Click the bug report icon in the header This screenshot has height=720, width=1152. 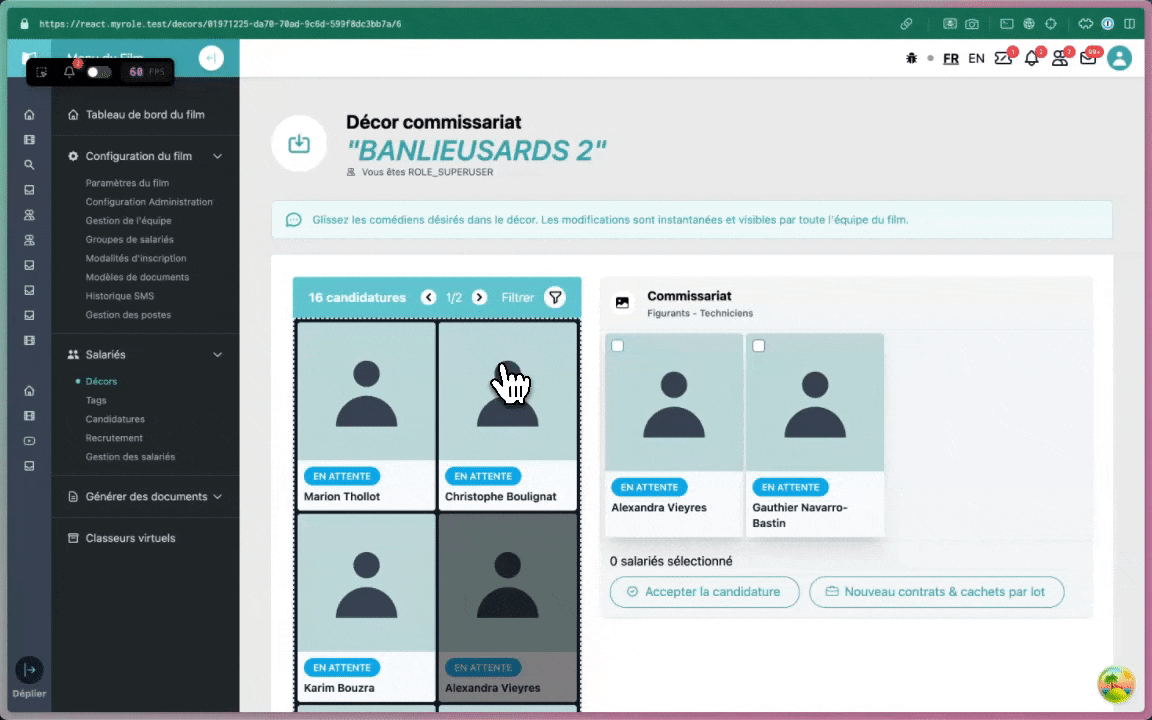911,58
